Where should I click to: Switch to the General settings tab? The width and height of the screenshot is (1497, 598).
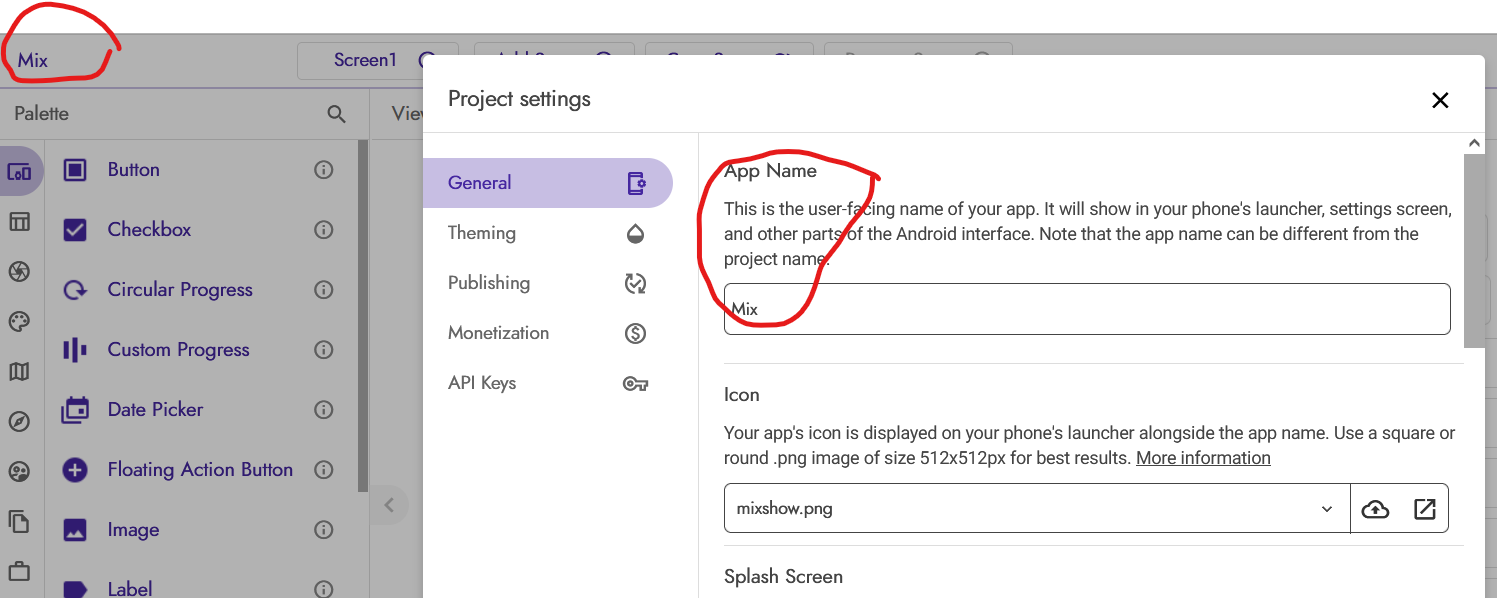point(548,183)
